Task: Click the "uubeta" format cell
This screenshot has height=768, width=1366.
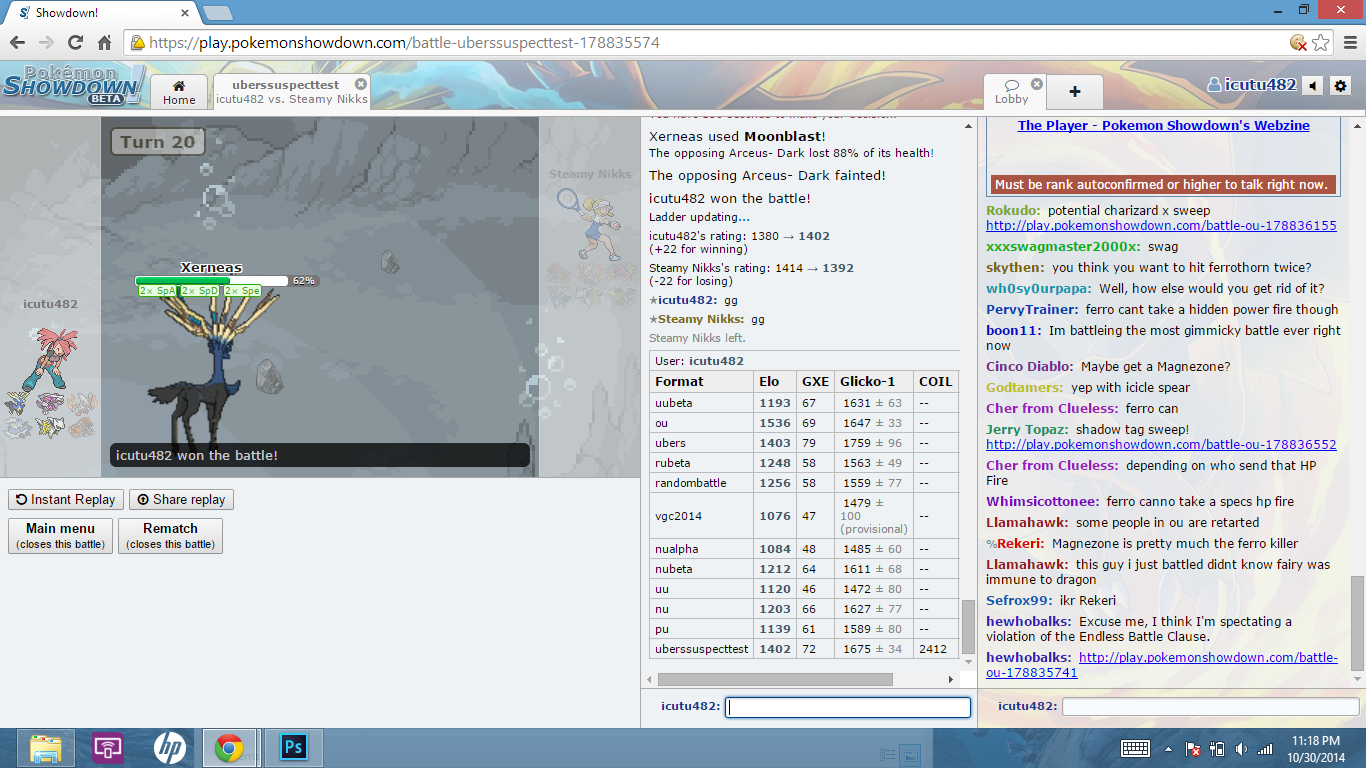Action: 702,403
